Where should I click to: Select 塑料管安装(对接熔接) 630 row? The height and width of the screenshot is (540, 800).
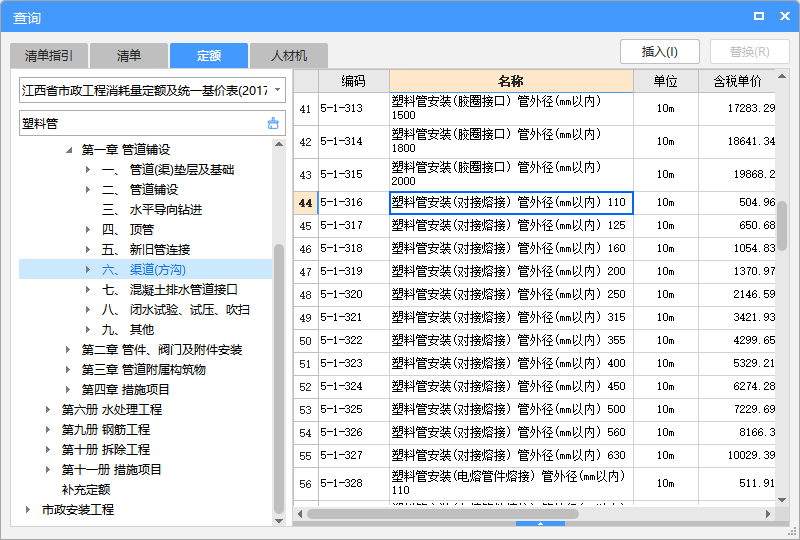[x=511, y=455]
